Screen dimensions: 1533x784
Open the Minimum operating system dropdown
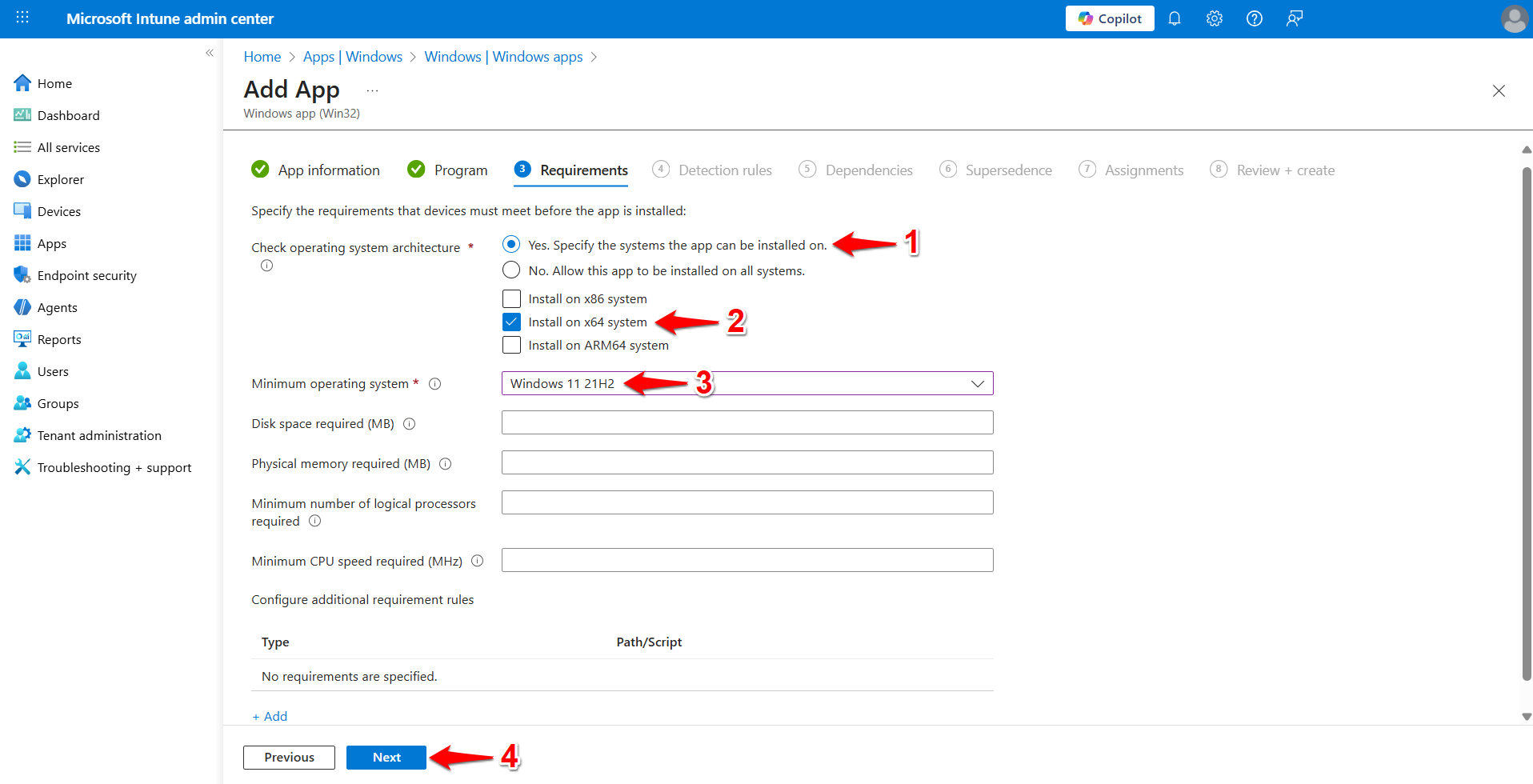[x=747, y=383]
